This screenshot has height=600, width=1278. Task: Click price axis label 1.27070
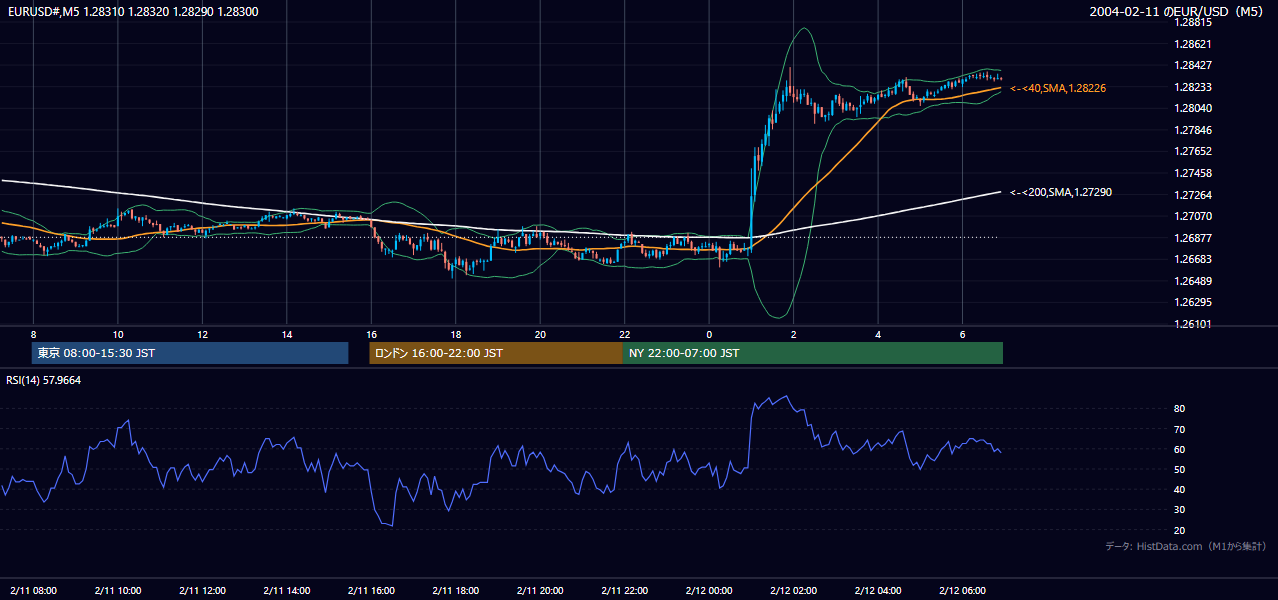1192,216
